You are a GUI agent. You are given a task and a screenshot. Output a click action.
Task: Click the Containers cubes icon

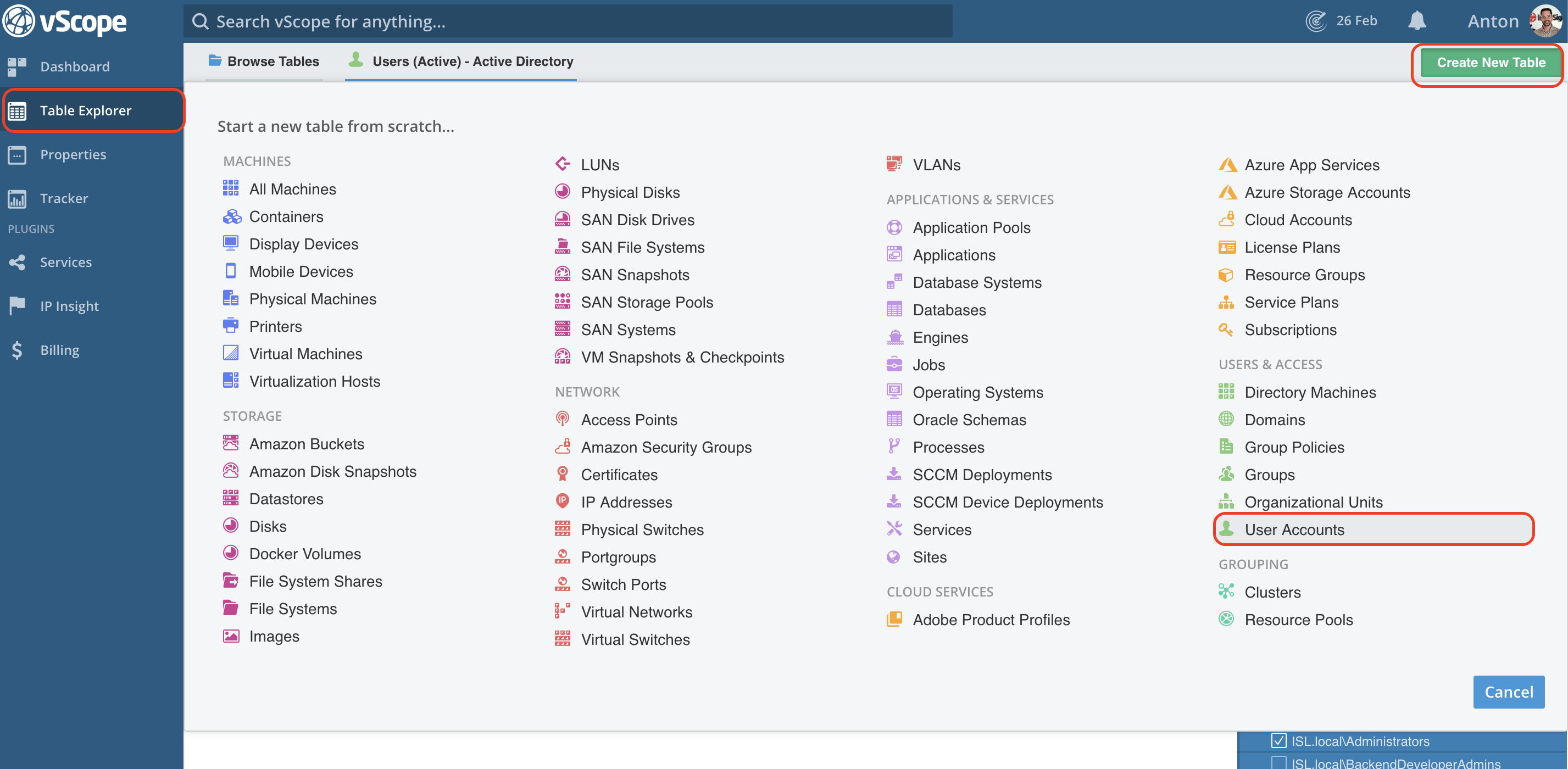(232, 216)
